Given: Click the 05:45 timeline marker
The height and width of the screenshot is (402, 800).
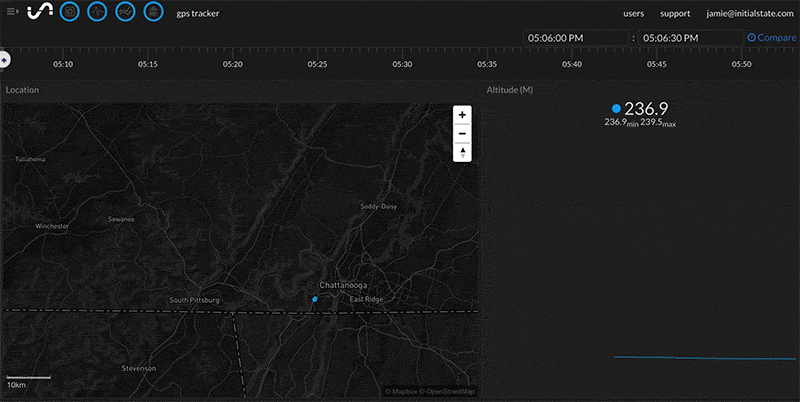Looking at the screenshot, I should coord(657,64).
